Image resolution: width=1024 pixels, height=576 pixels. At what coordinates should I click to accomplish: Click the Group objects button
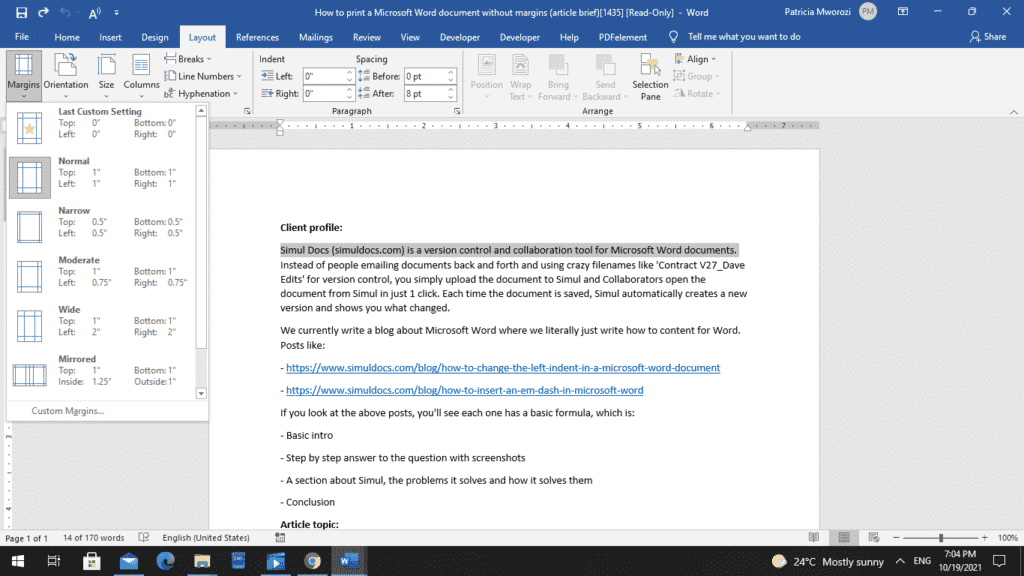[696, 76]
